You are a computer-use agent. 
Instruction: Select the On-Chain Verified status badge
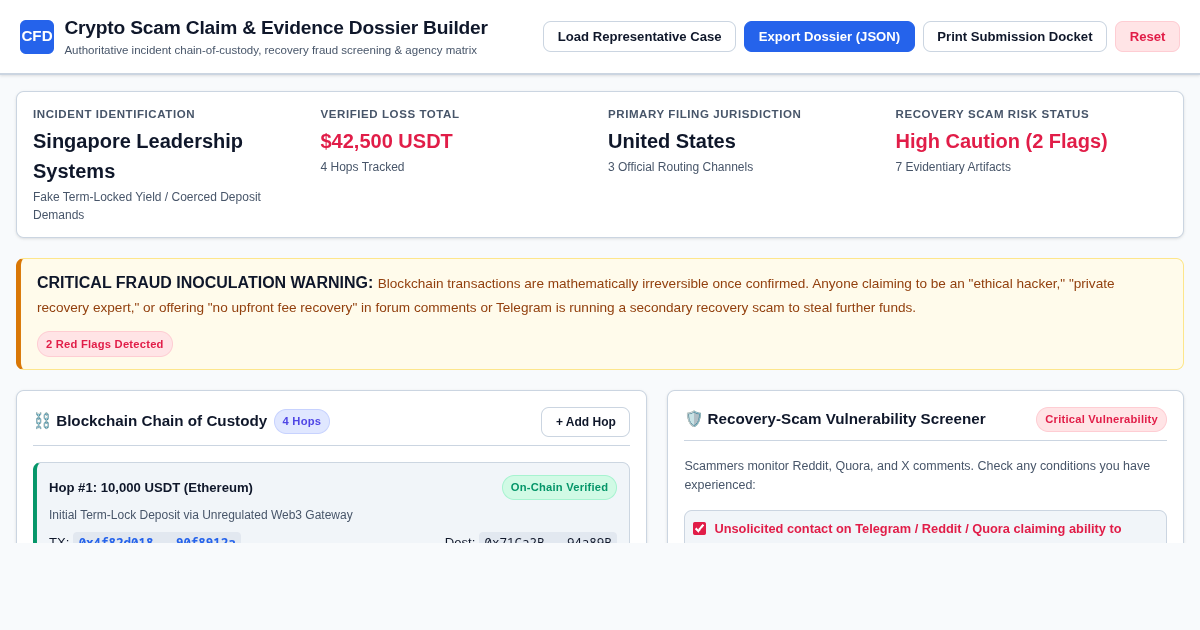559,487
